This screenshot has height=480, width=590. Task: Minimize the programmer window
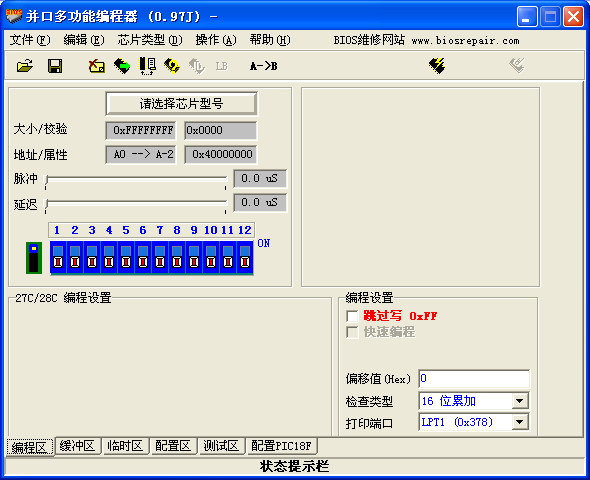(x=527, y=17)
